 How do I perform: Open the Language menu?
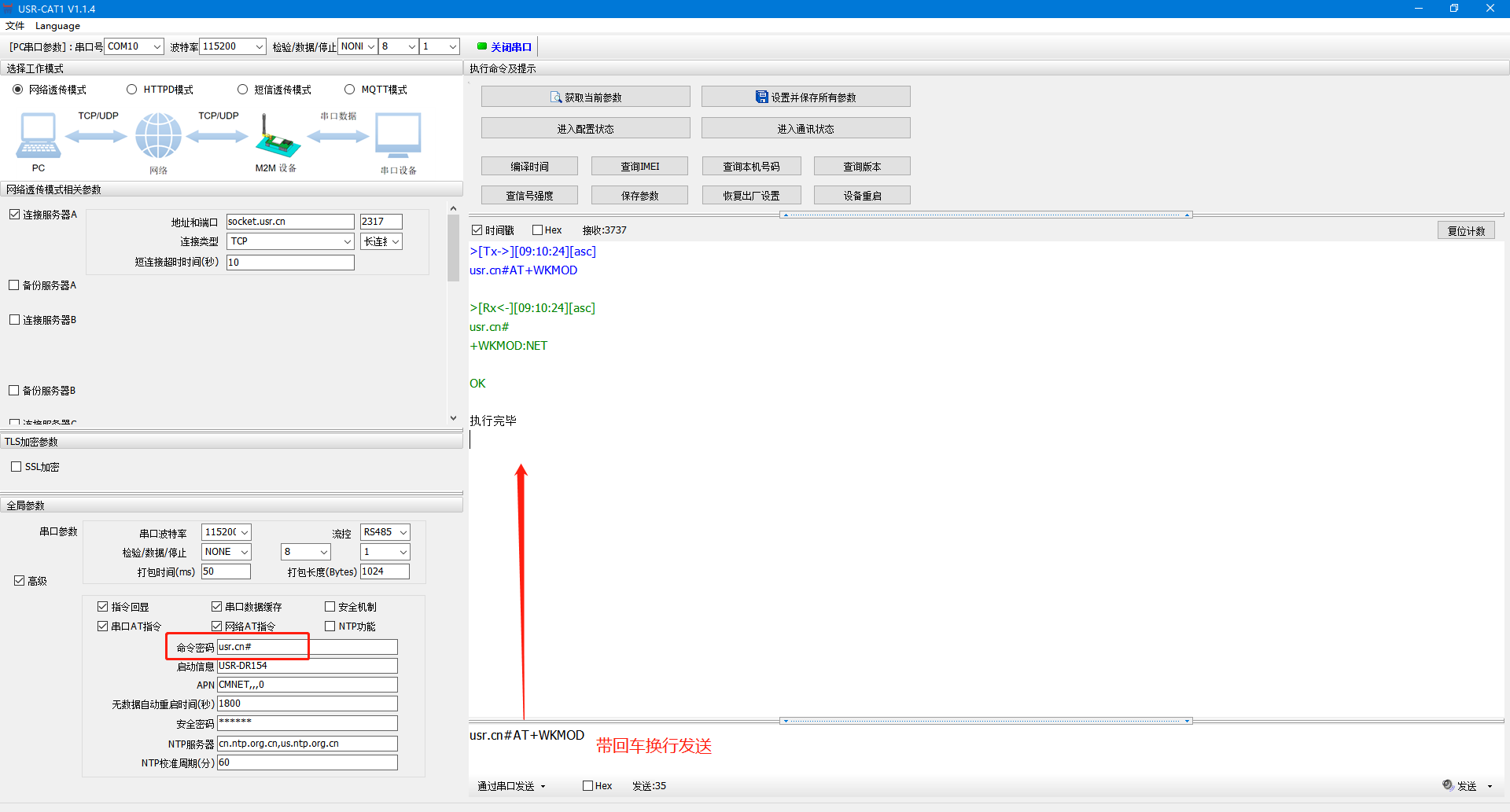57,26
